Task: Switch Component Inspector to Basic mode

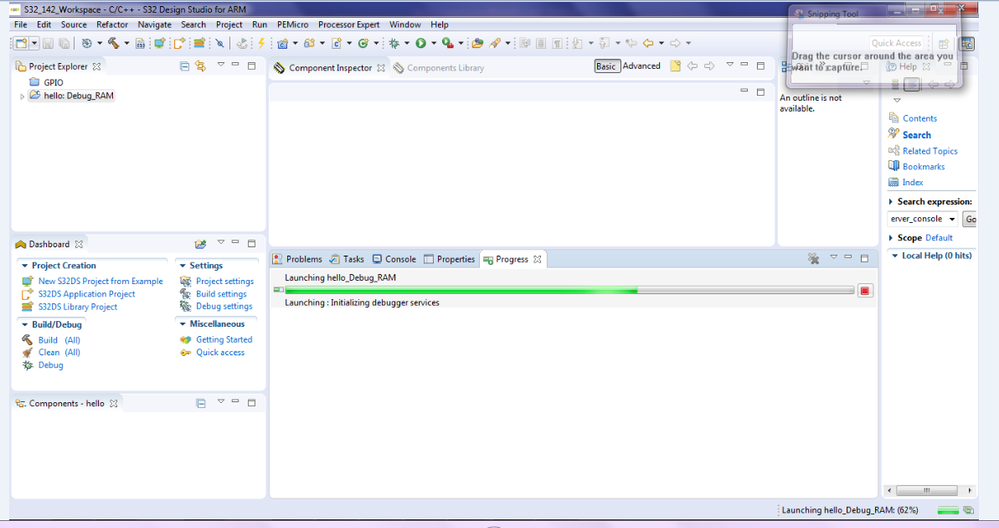Action: pyautogui.click(x=607, y=66)
